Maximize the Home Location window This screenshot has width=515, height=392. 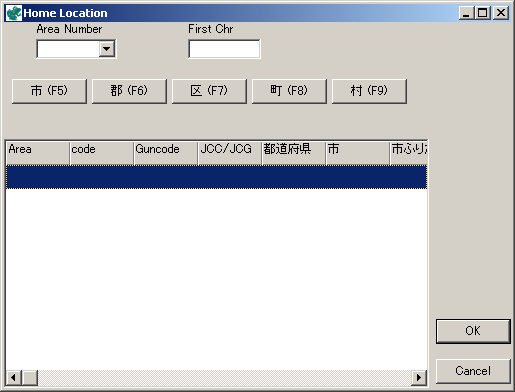[483, 13]
